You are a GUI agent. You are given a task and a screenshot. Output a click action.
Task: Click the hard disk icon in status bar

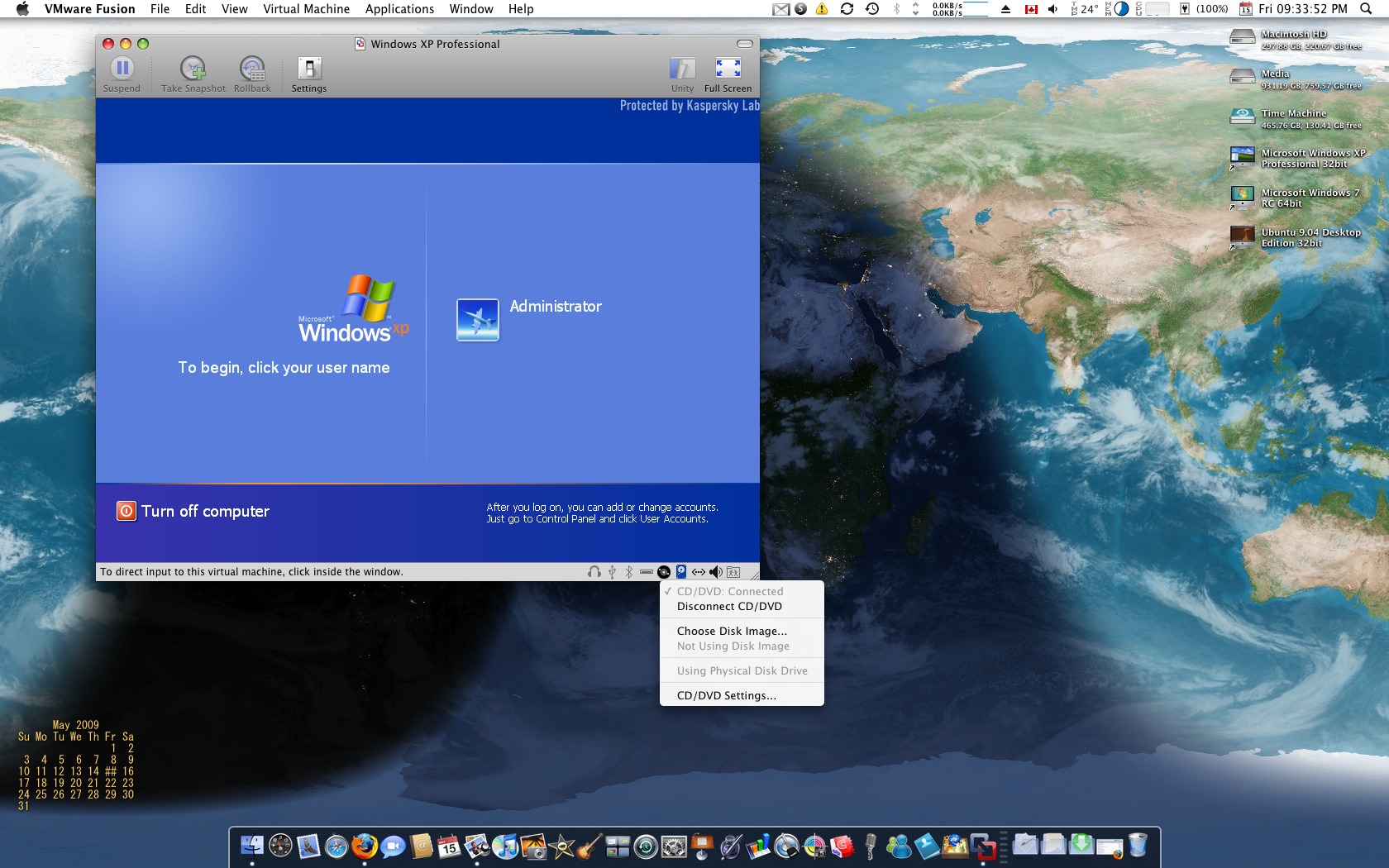tap(681, 572)
